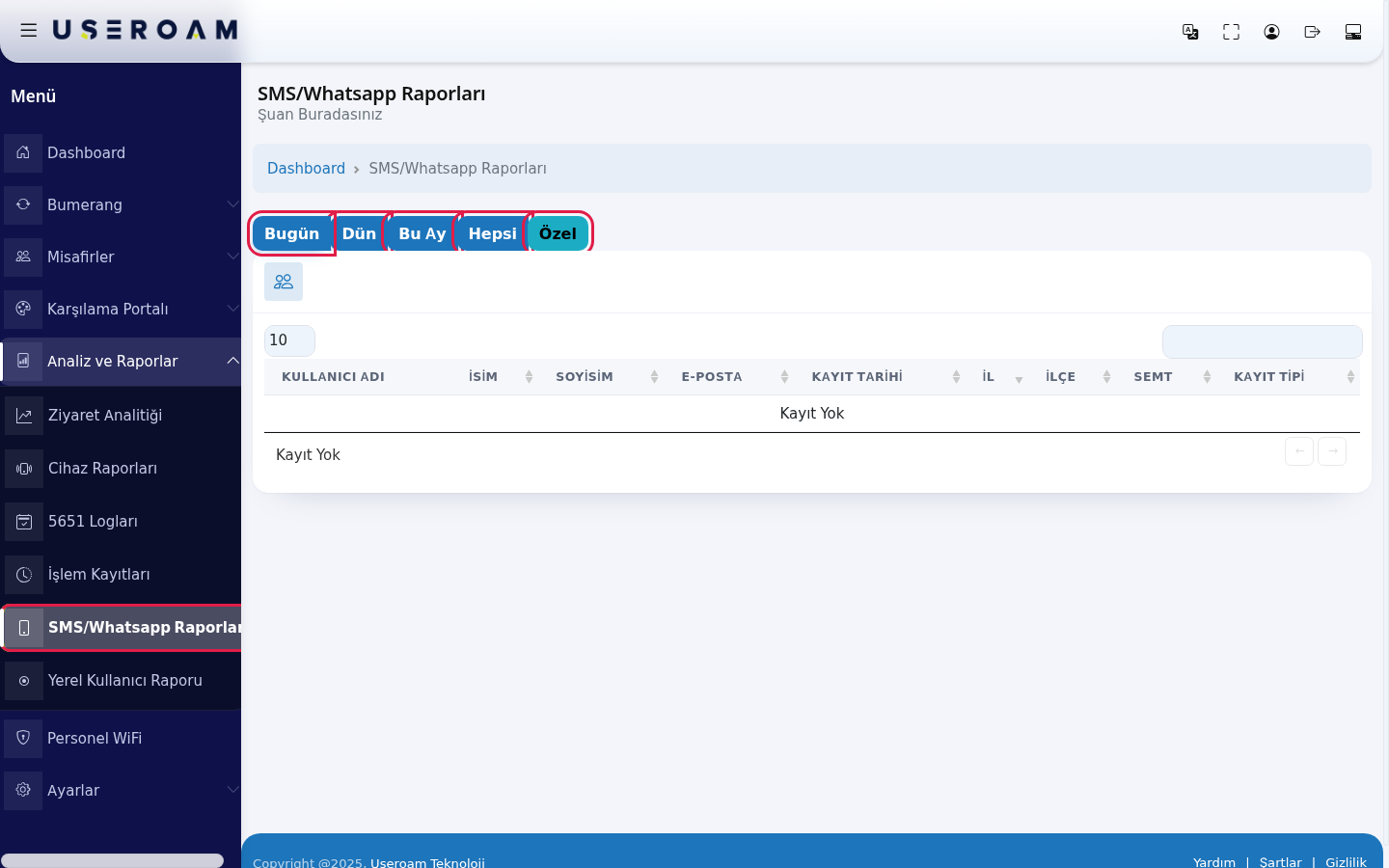Click the Şartlar footer link

click(x=1280, y=861)
